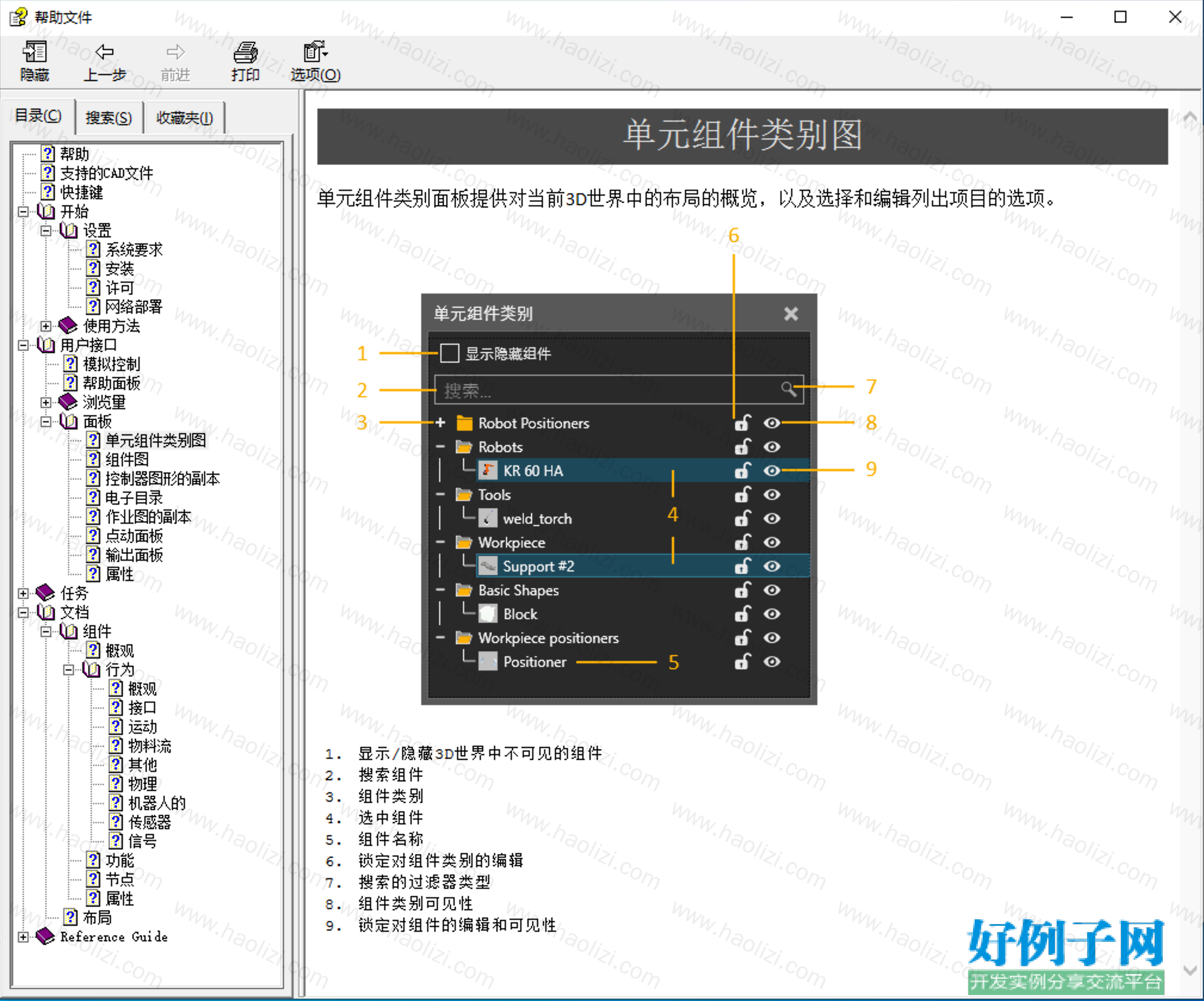The width and height of the screenshot is (1204, 1001).
Task: Toggle eye visibility for Block
Action: pyautogui.click(x=771, y=614)
